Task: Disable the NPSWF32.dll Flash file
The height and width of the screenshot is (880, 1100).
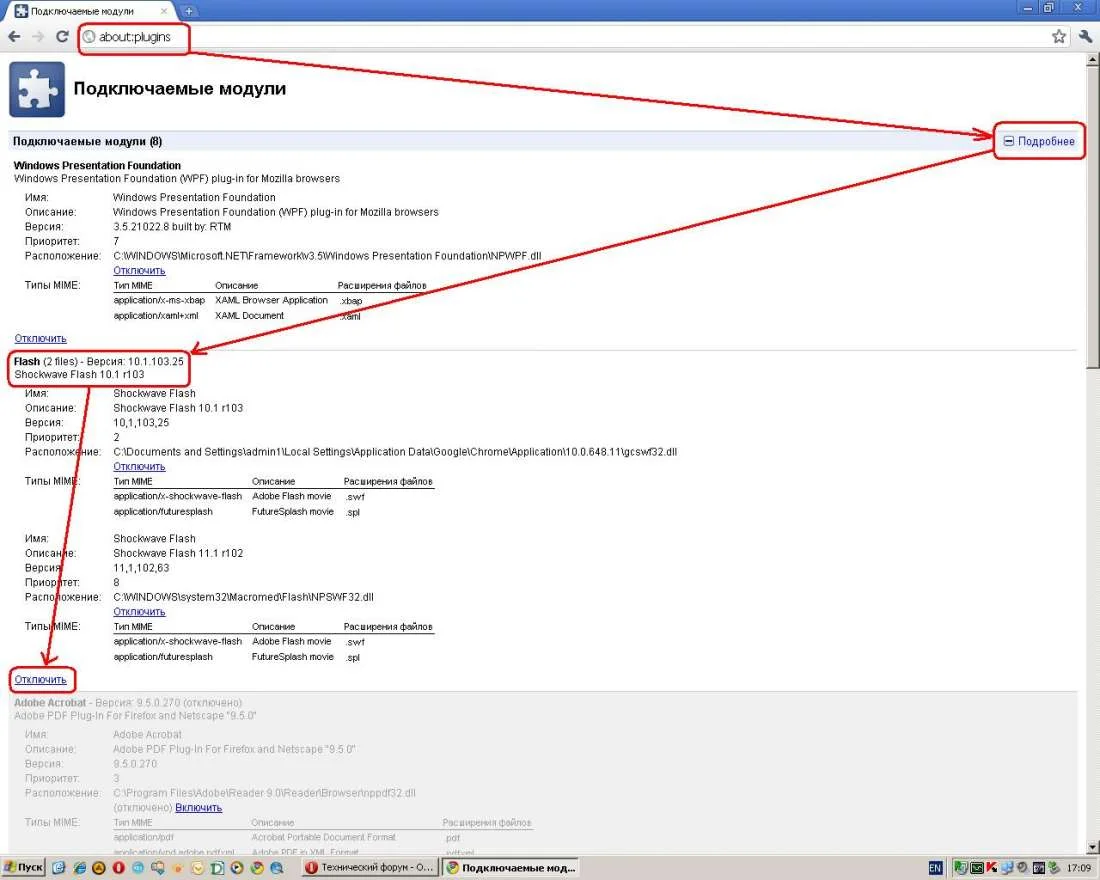Action: [x=139, y=611]
